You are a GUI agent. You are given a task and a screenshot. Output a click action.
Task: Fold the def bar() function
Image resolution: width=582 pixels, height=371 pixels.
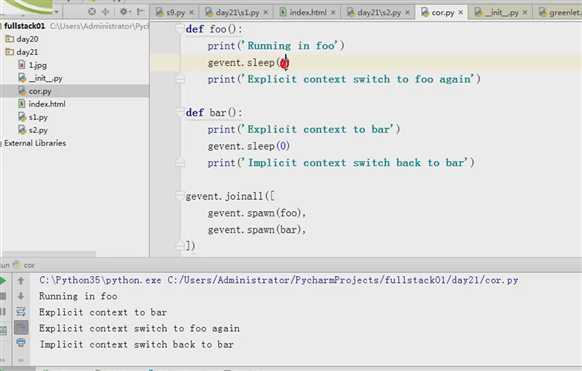point(180,112)
